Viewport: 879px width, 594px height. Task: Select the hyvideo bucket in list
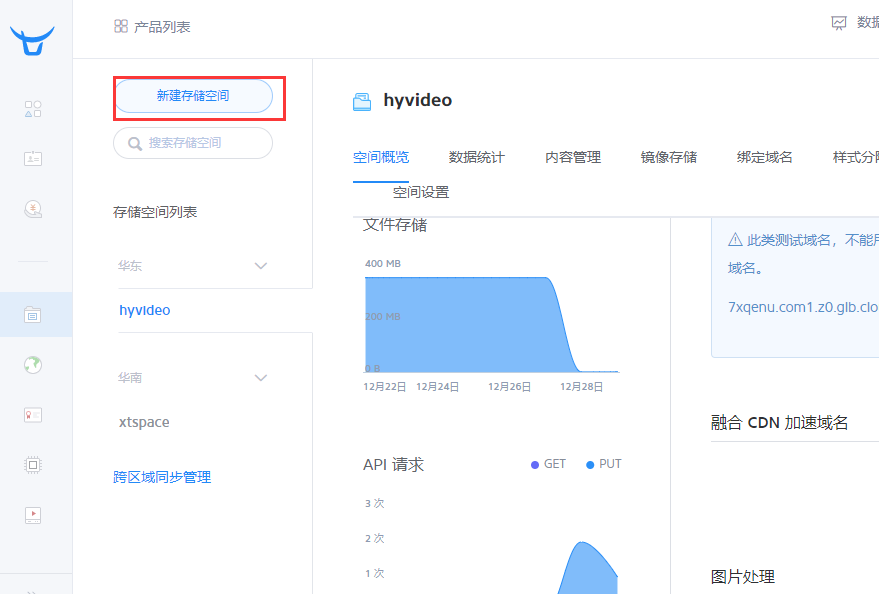[145, 310]
